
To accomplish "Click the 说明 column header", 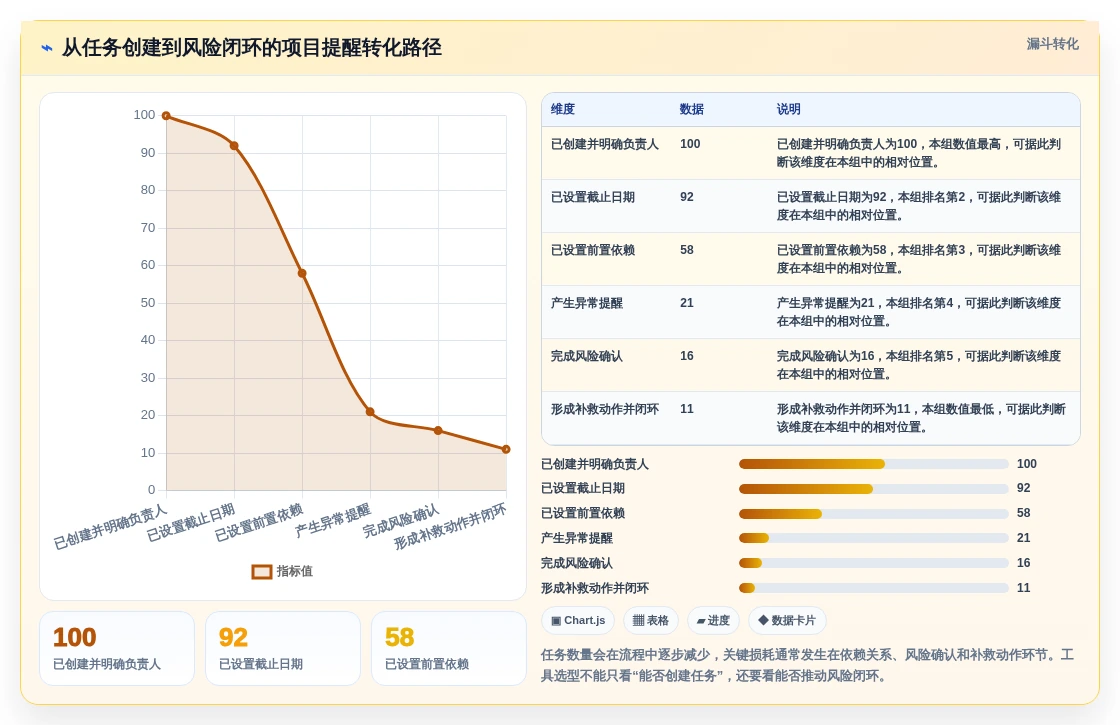I will point(789,109).
